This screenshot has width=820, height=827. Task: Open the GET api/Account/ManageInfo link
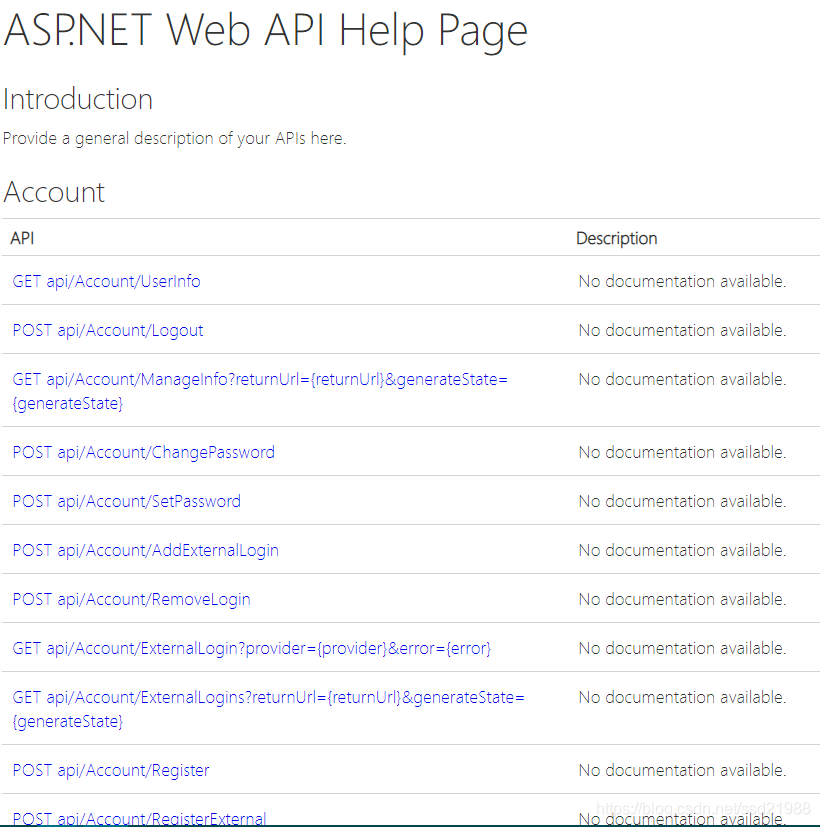(x=260, y=391)
